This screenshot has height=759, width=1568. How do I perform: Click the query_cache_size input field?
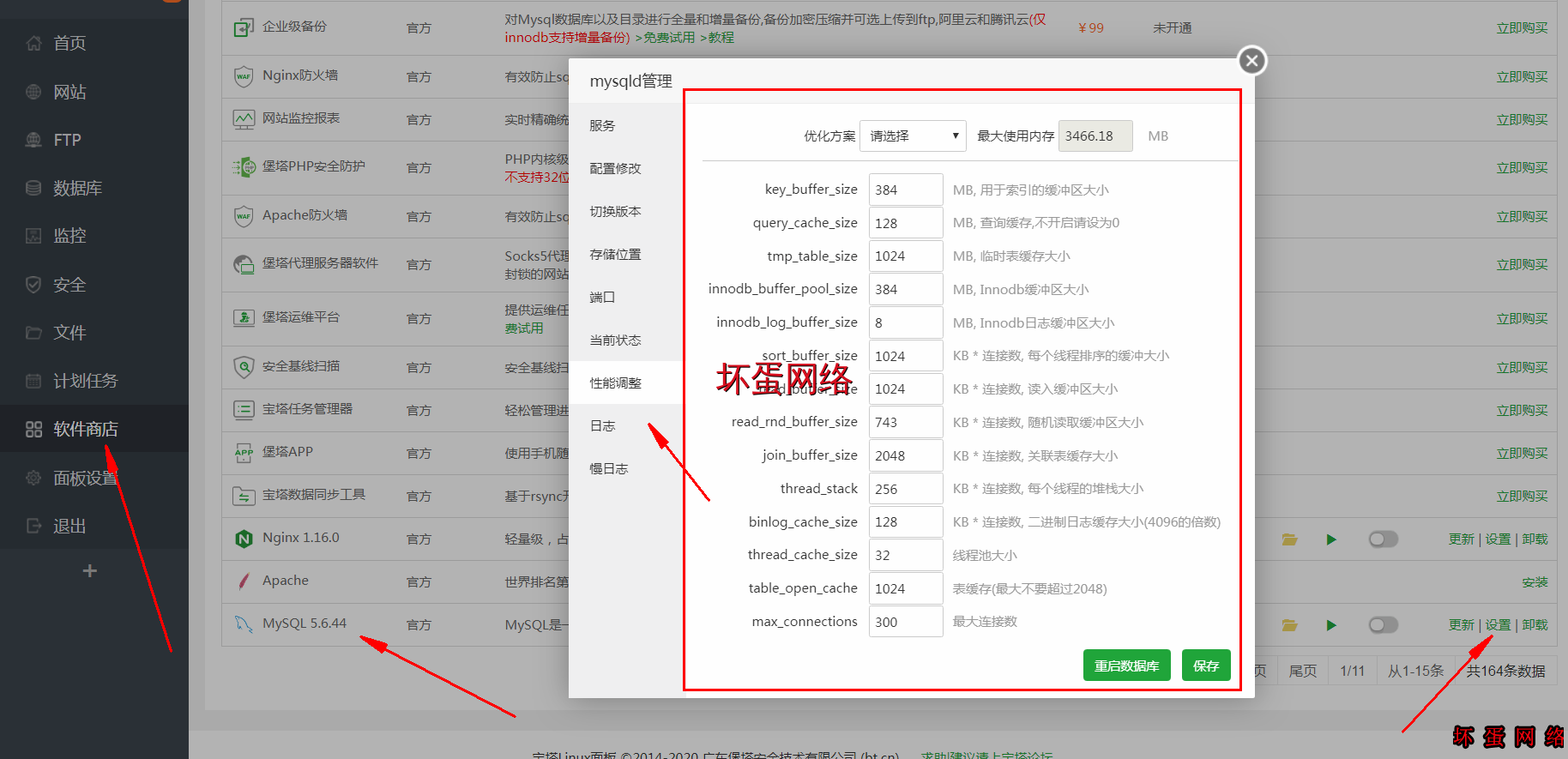coord(906,223)
